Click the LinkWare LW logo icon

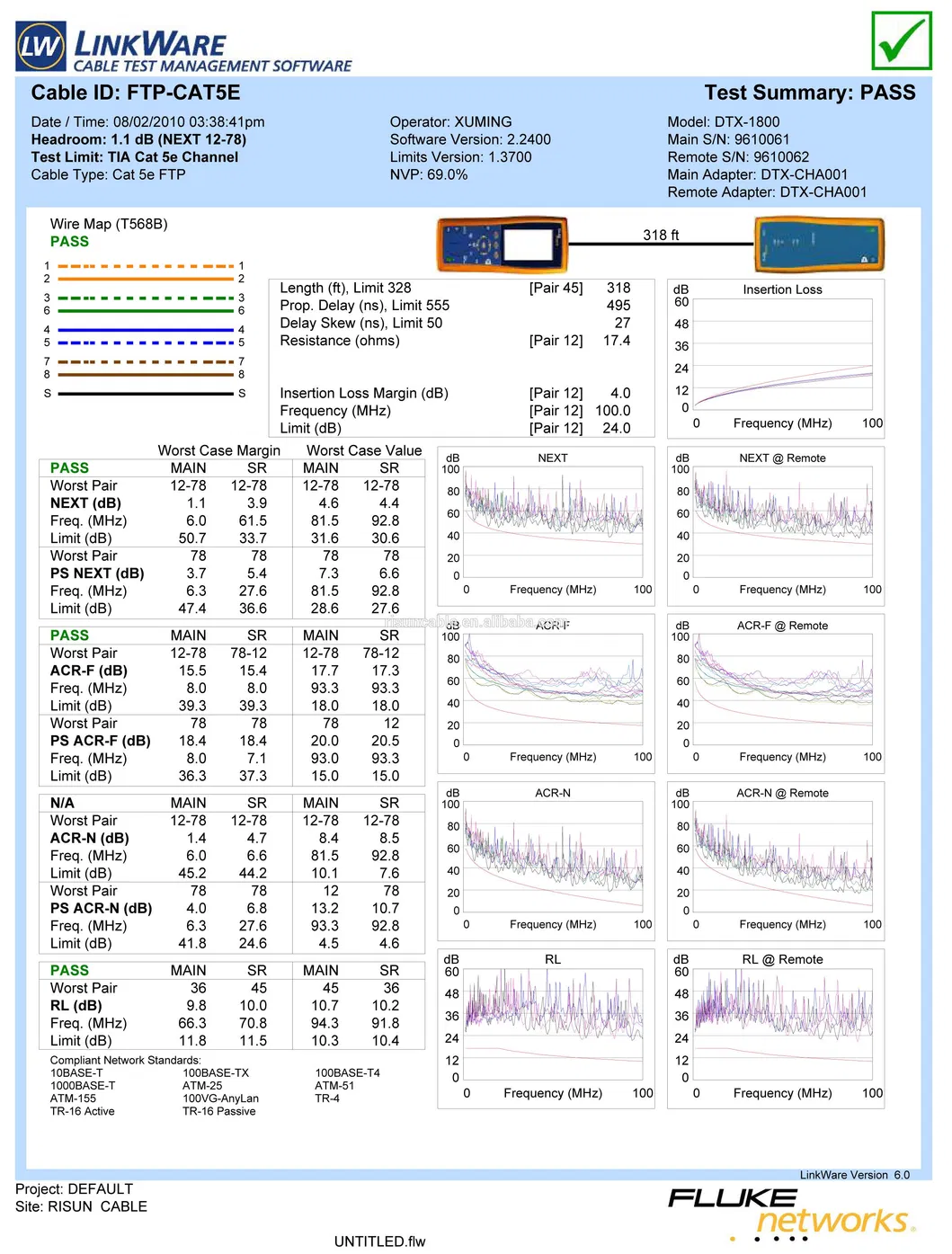pyautogui.click(x=40, y=47)
